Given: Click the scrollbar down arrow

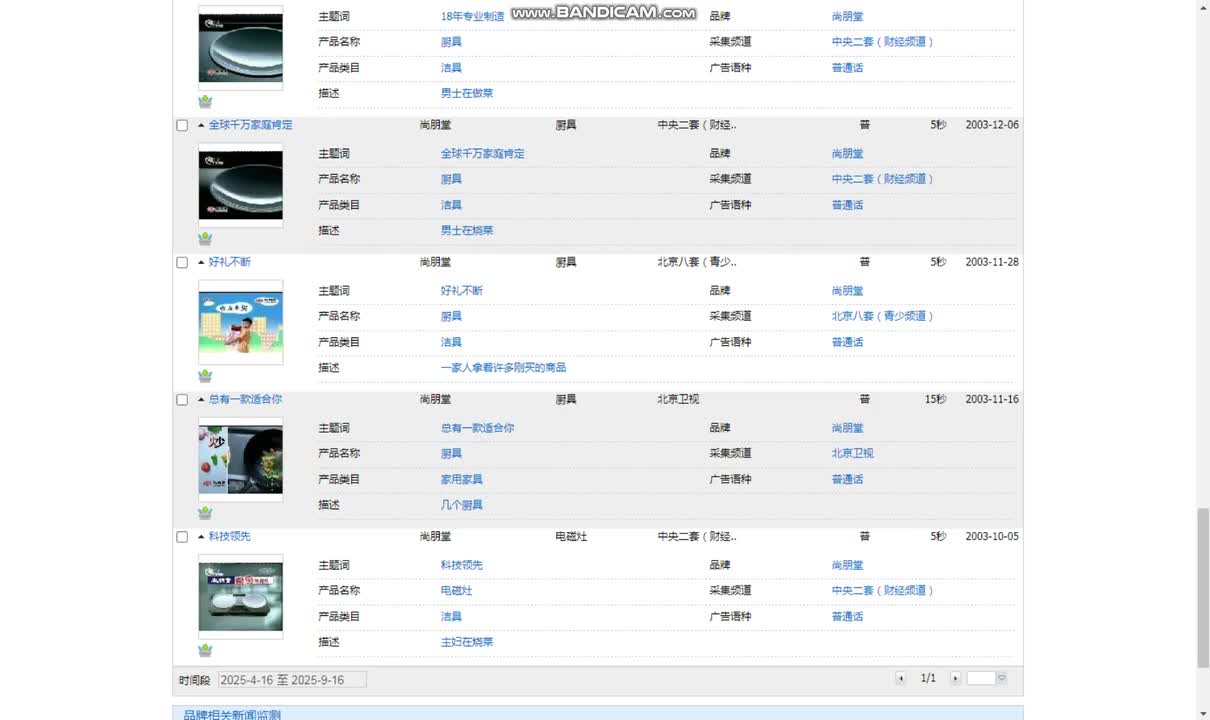Looking at the screenshot, I should coord(1203,712).
